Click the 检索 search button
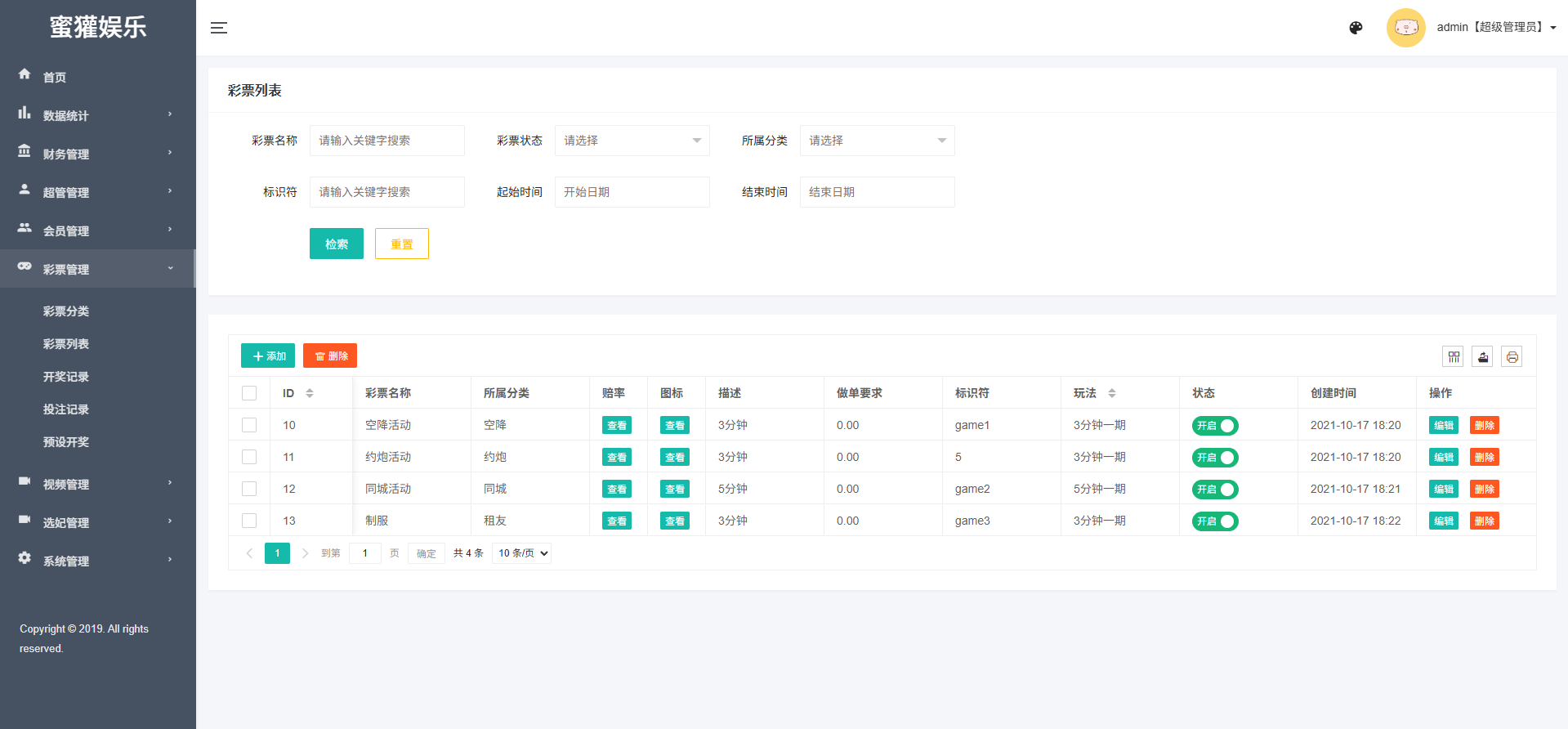Viewport: 1568px width, 729px height. [337, 244]
